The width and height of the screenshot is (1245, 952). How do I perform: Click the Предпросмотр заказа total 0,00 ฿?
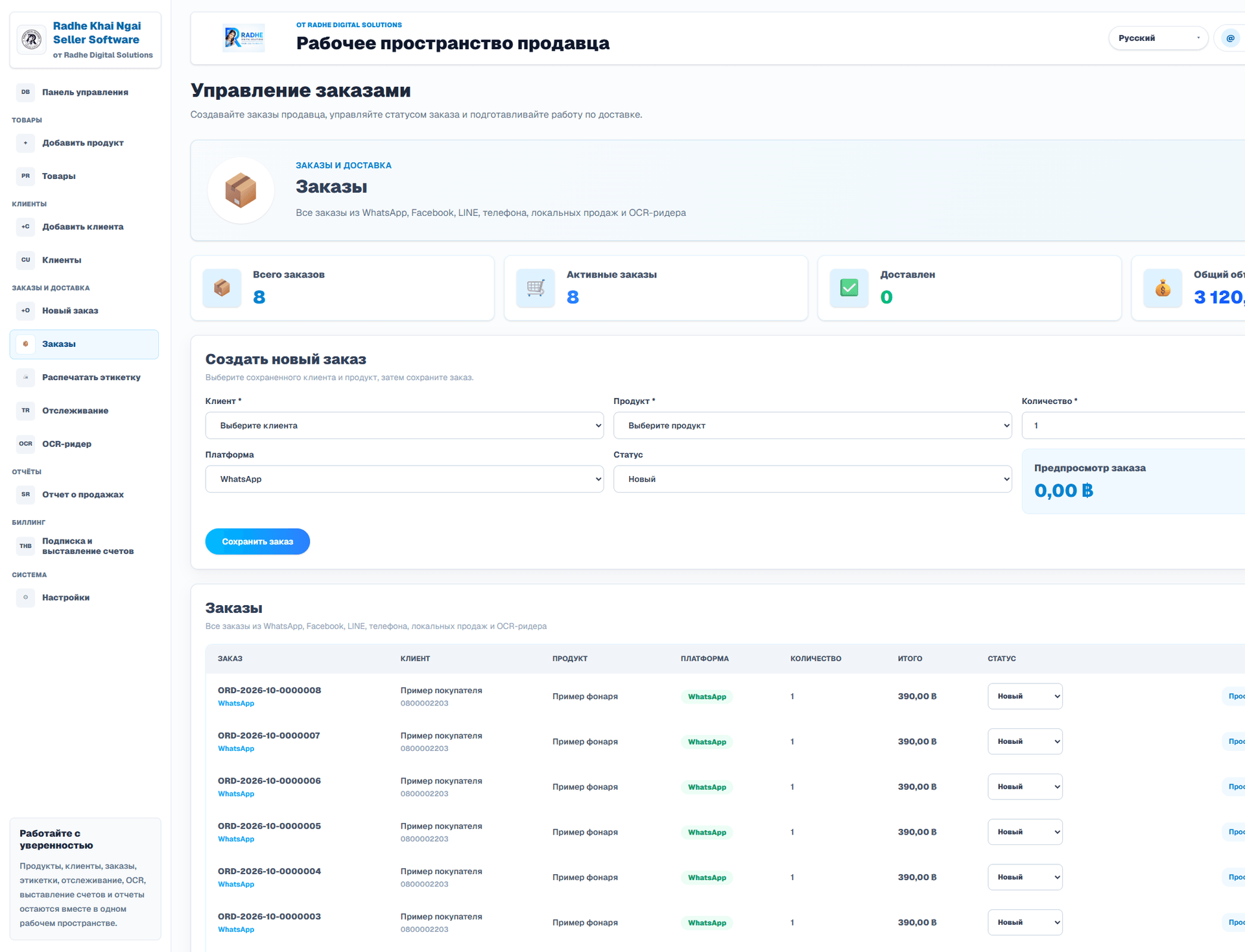click(x=1063, y=491)
